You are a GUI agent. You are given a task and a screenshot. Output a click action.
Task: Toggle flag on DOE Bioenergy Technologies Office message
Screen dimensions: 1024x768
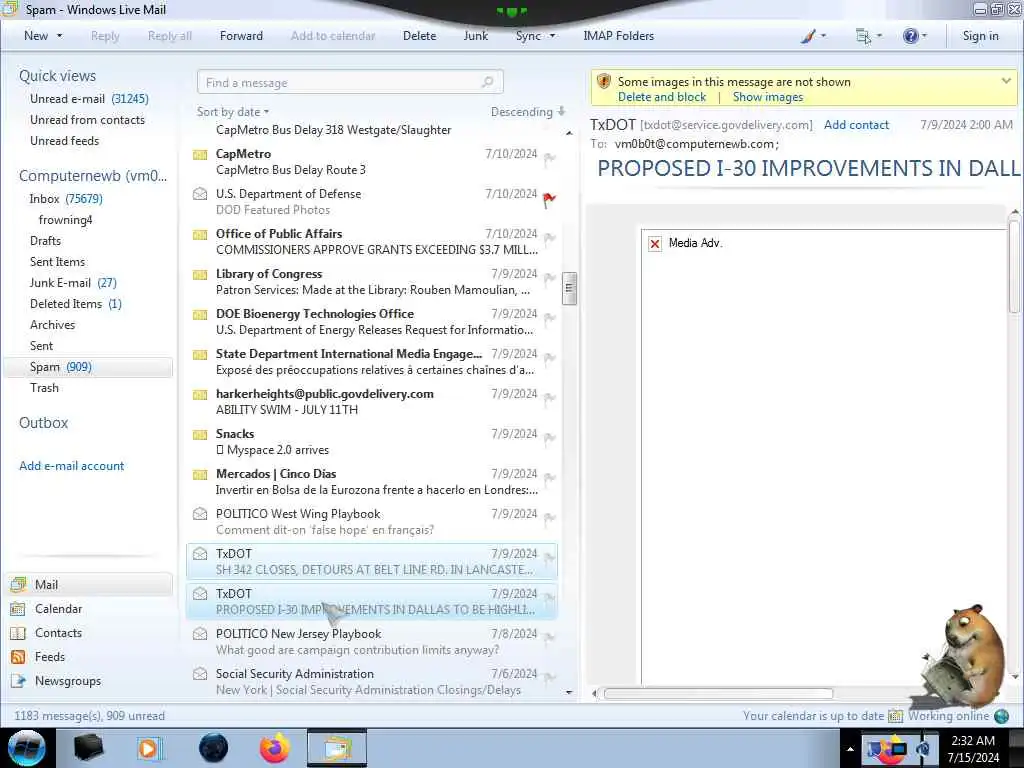(x=550, y=318)
